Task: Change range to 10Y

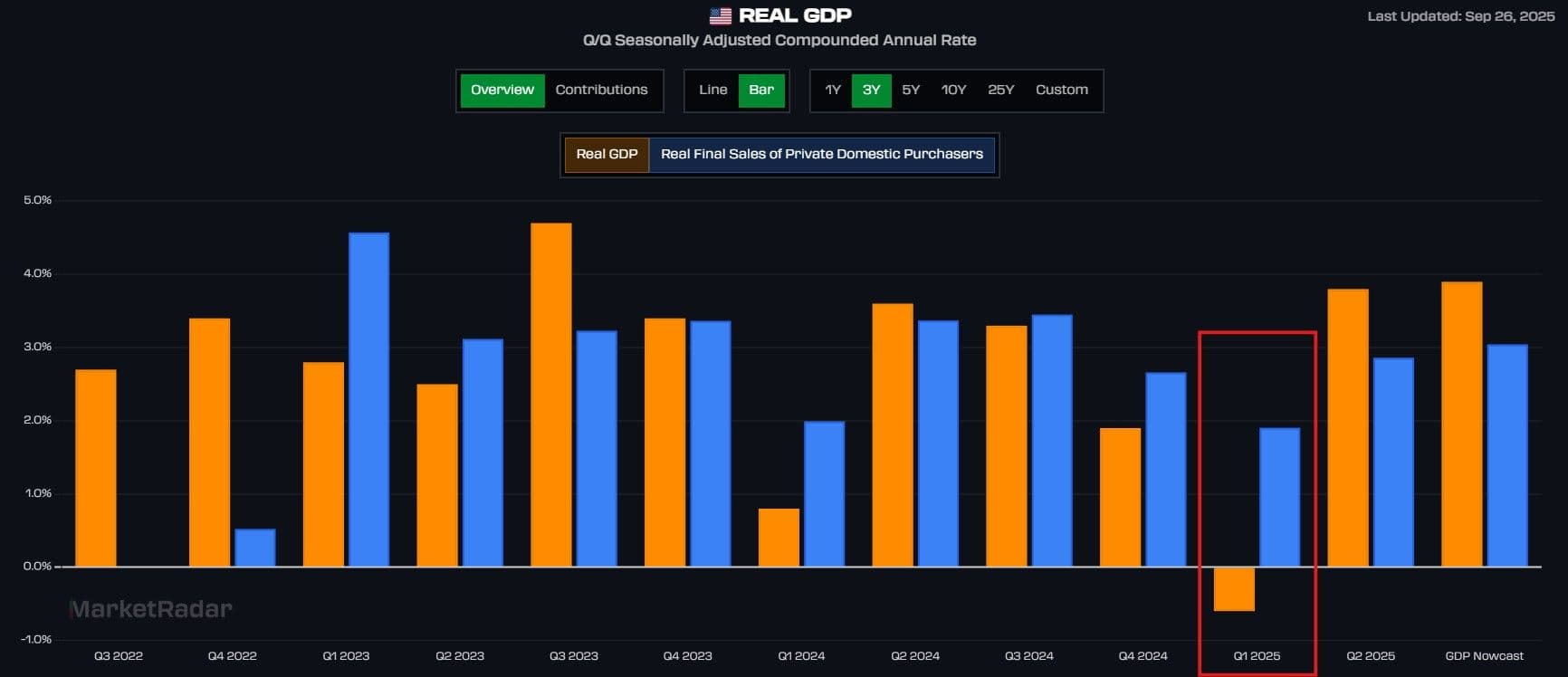Action: (953, 91)
